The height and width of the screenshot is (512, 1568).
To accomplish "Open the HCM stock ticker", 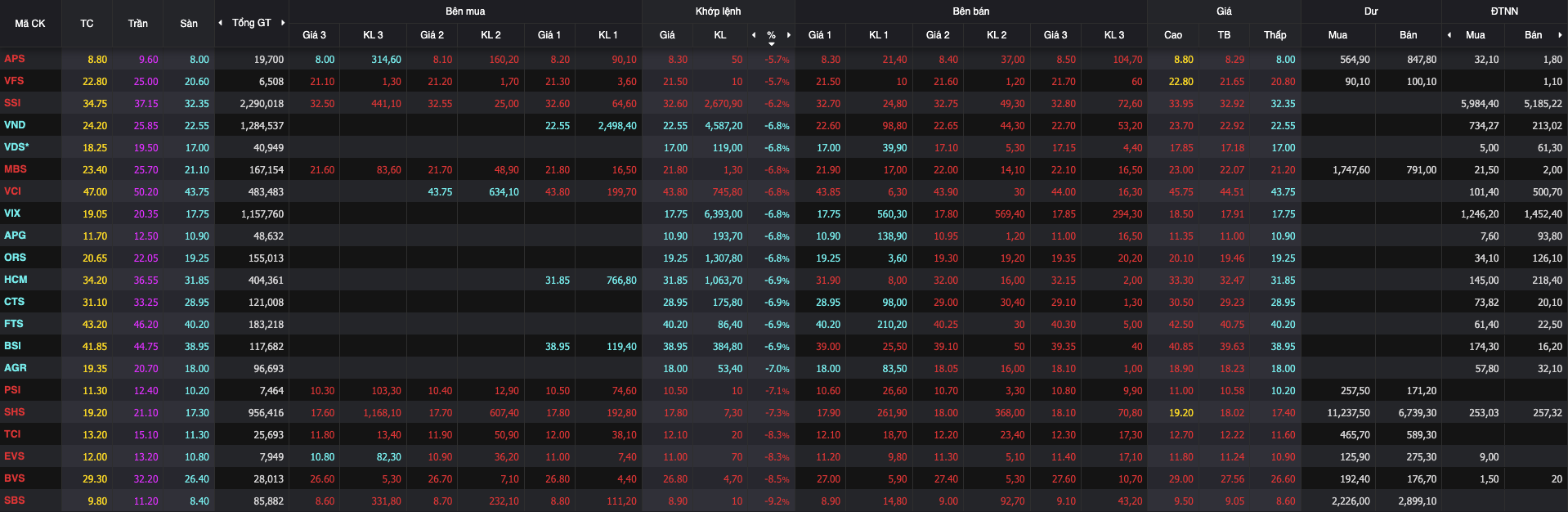I will tap(16, 280).
